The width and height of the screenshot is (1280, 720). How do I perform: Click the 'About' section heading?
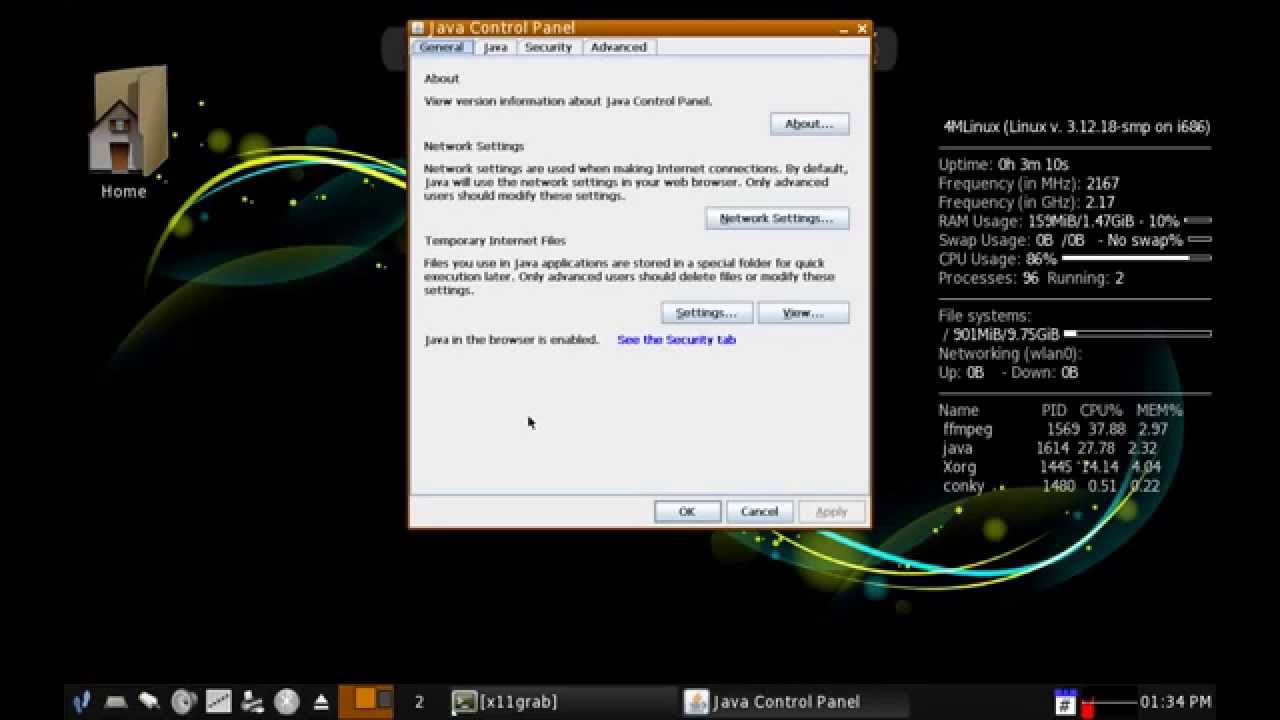point(442,78)
